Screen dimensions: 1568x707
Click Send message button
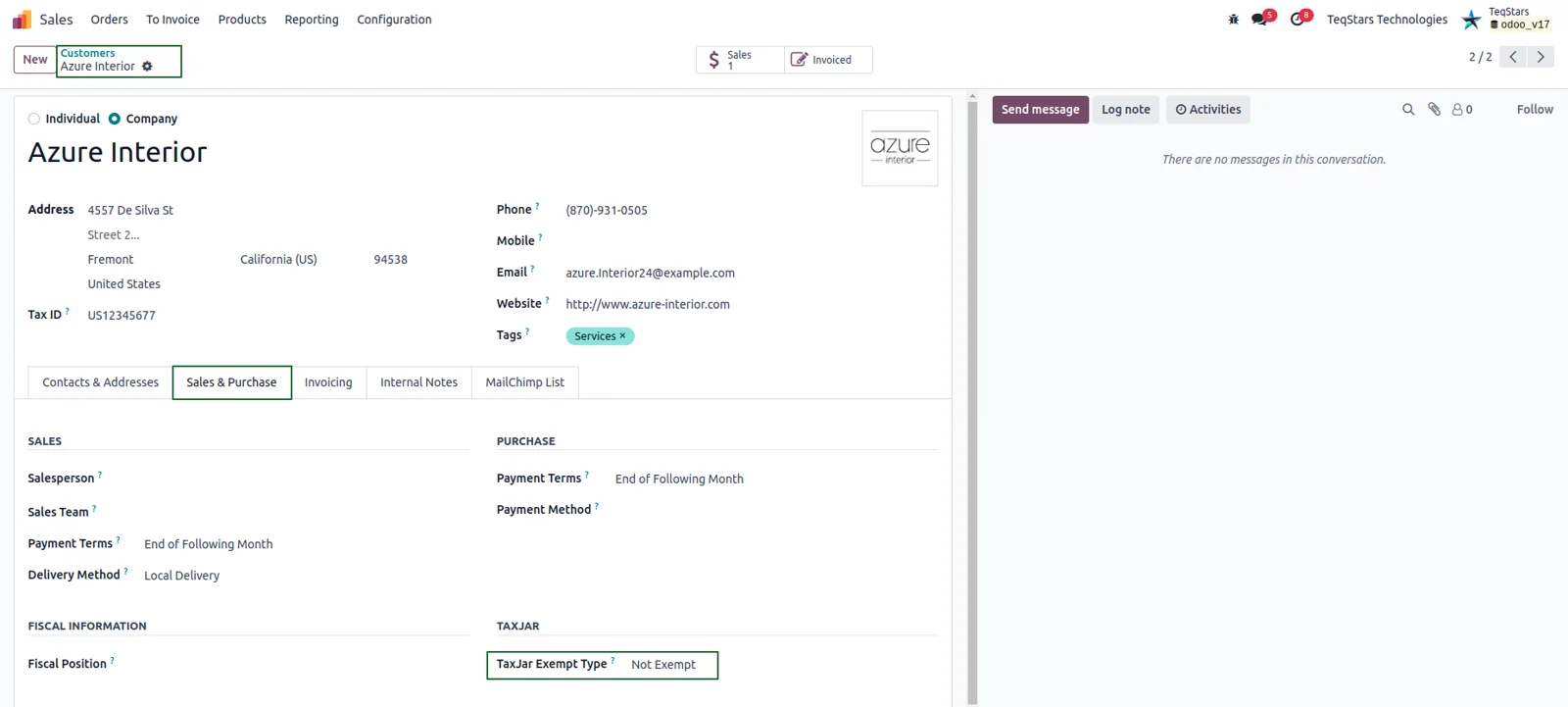[x=1040, y=110]
